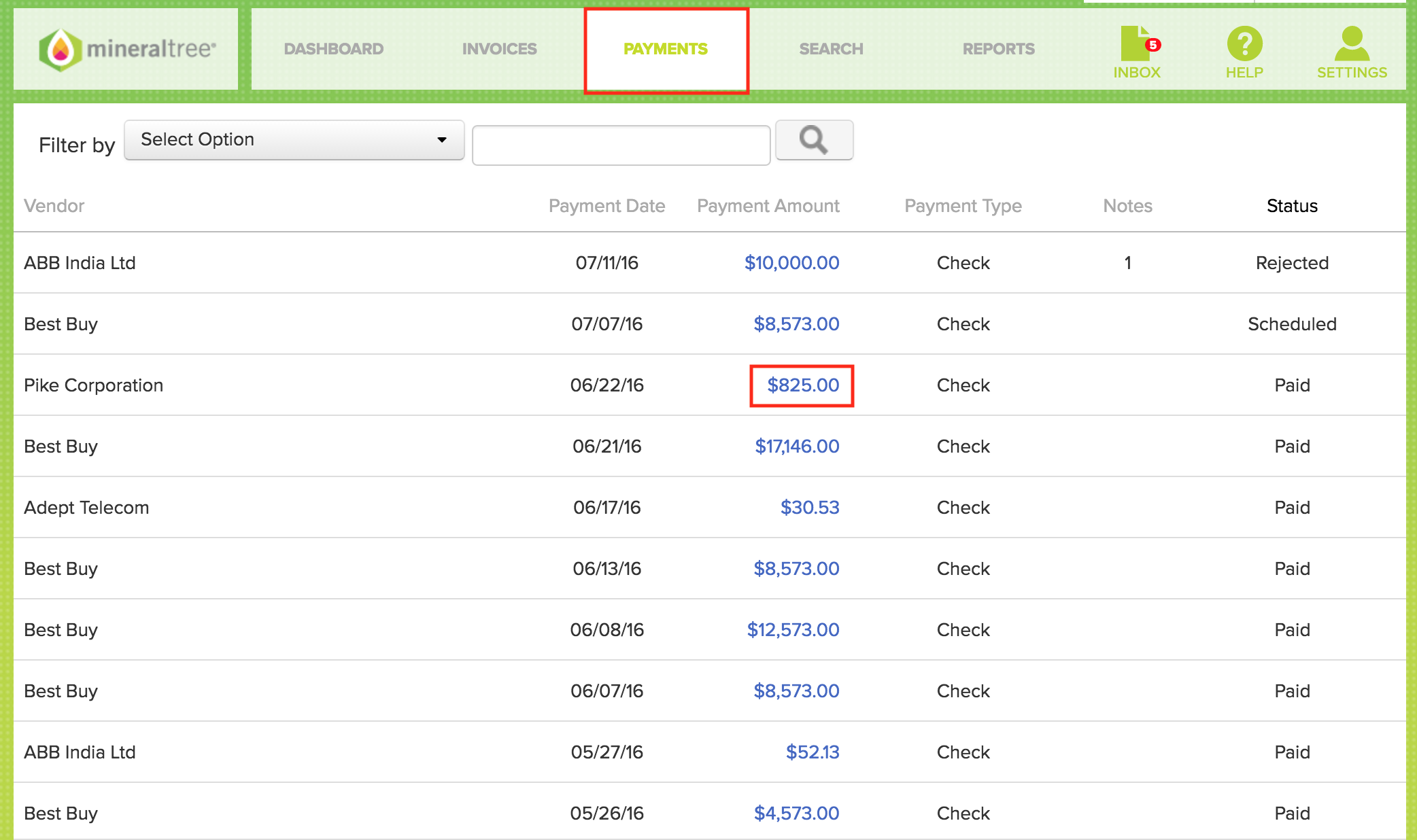This screenshot has width=1417, height=840.
Task: Sort by the Vendor column header
Action: 54,206
